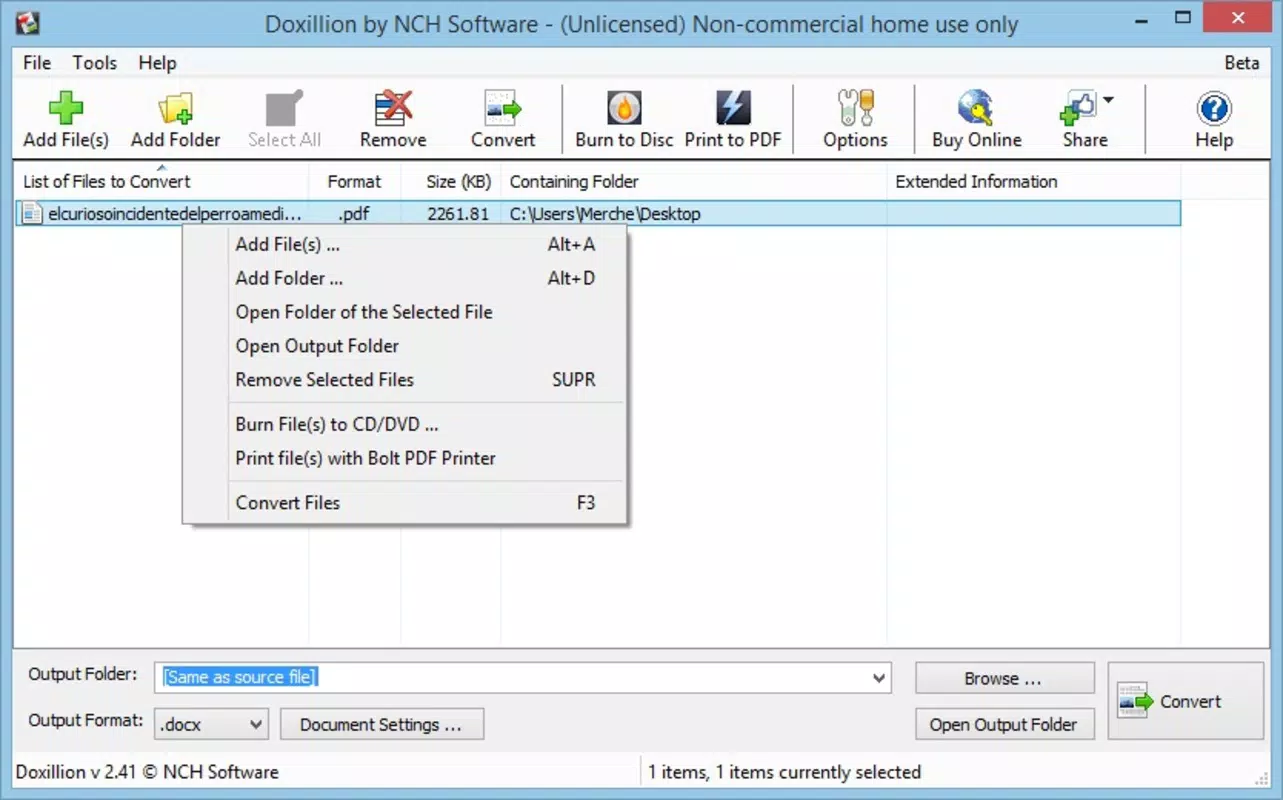Click the PDF file icon in the list
This screenshot has height=800, width=1283.
point(33,213)
